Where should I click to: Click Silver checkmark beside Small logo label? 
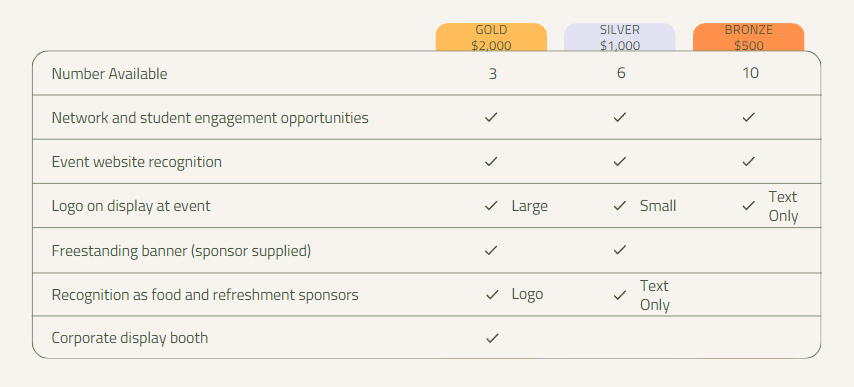(619, 206)
